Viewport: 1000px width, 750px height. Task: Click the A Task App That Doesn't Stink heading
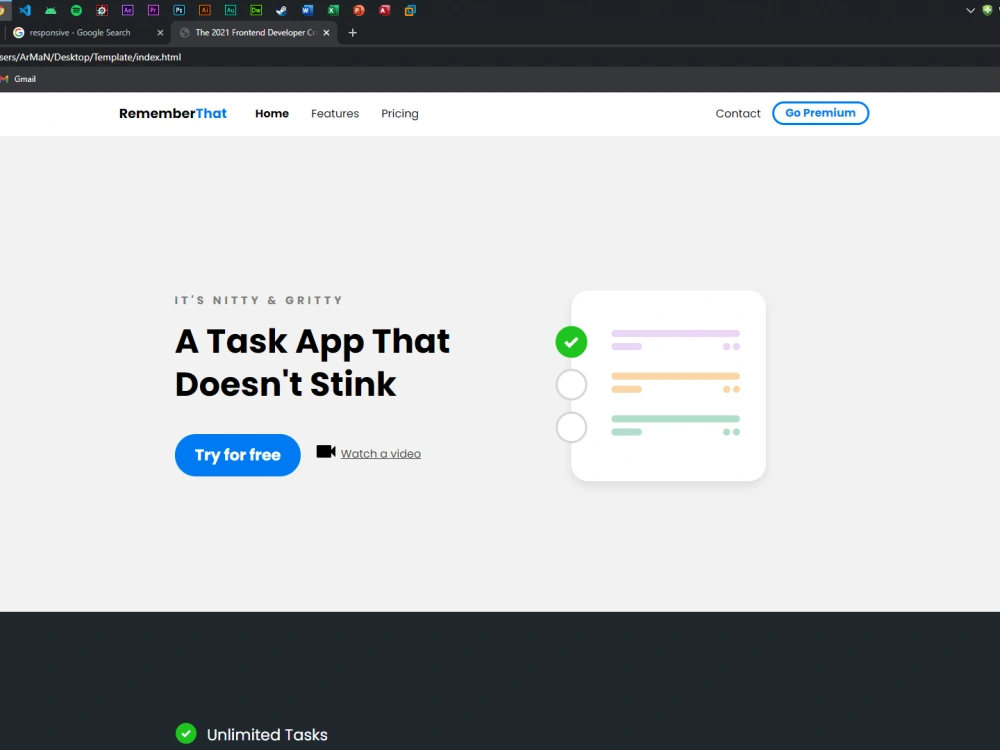coord(312,362)
